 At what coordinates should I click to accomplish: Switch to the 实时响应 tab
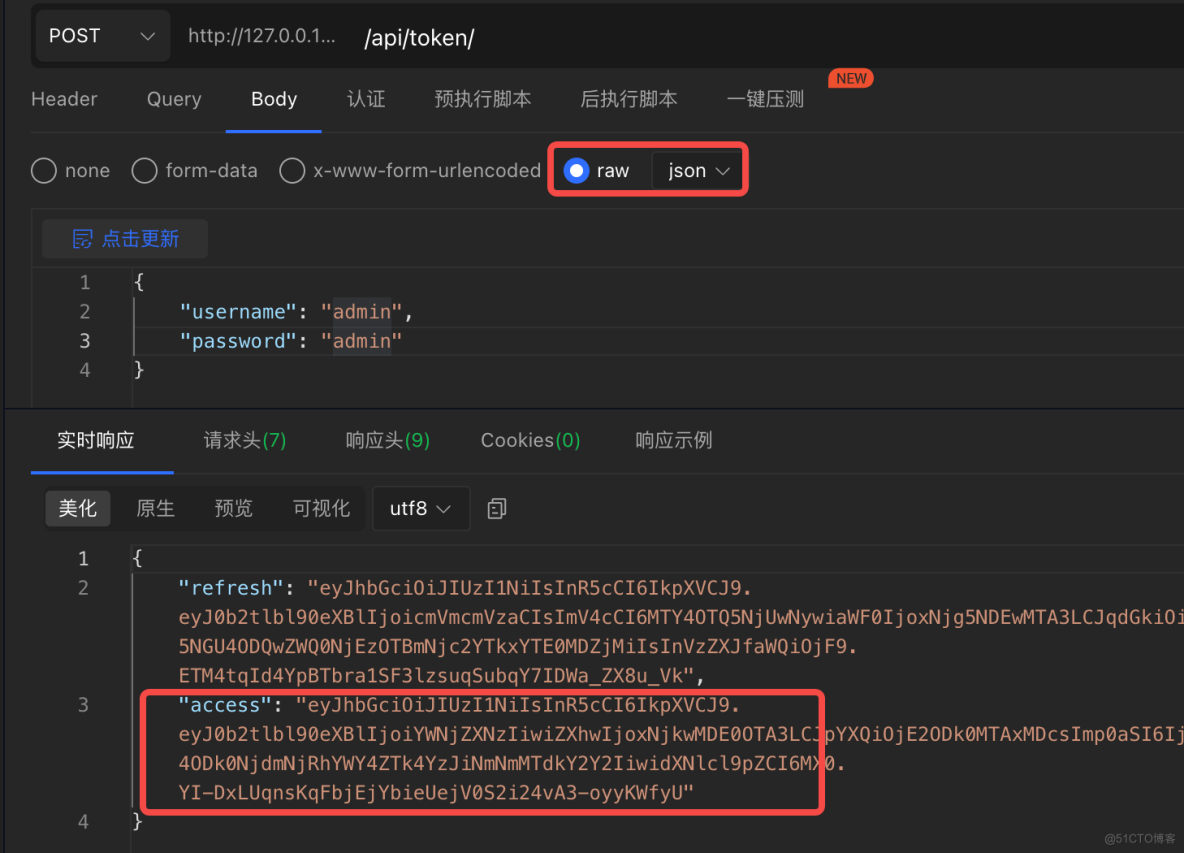pyautogui.click(x=96, y=440)
